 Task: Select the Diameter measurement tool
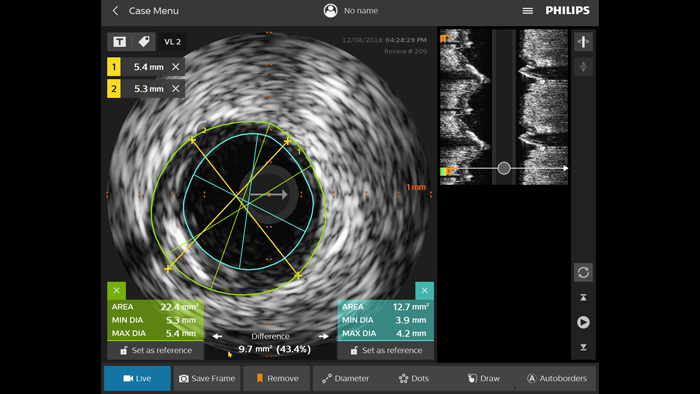coord(346,378)
